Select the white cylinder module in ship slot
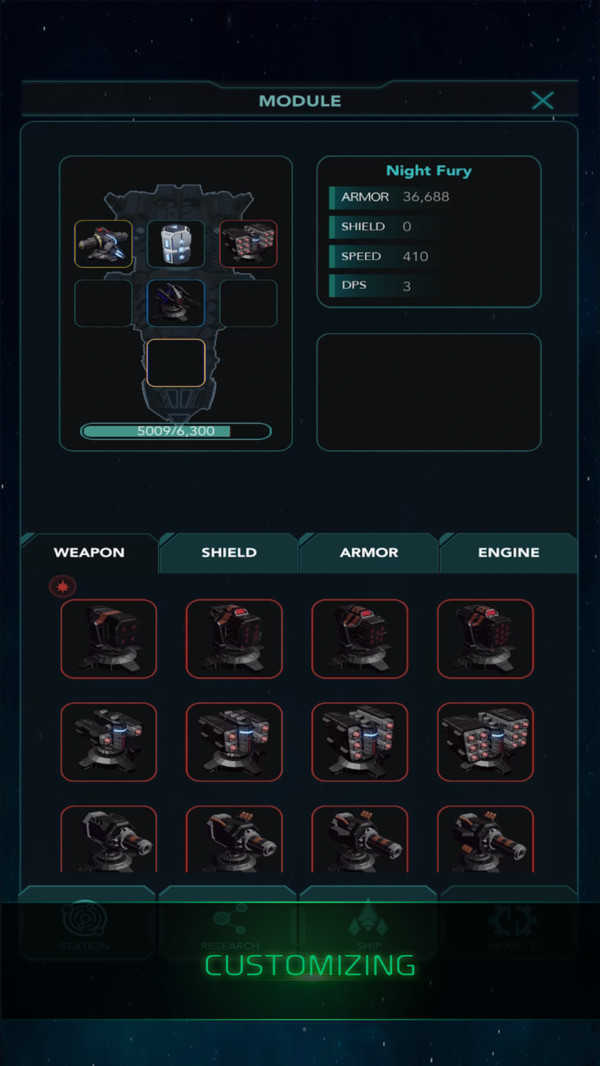Image resolution: width=600 pixels, height=1066 pixels. [176, 243]
